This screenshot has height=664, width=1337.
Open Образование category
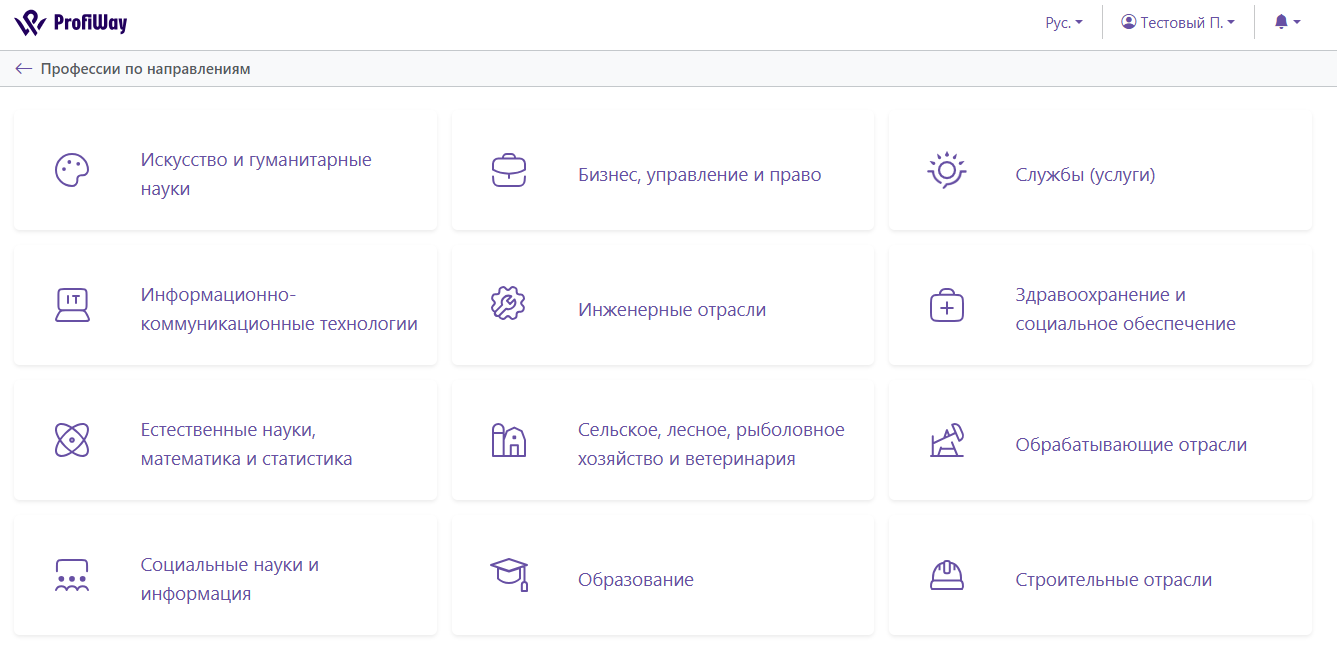tap(635, 580)
